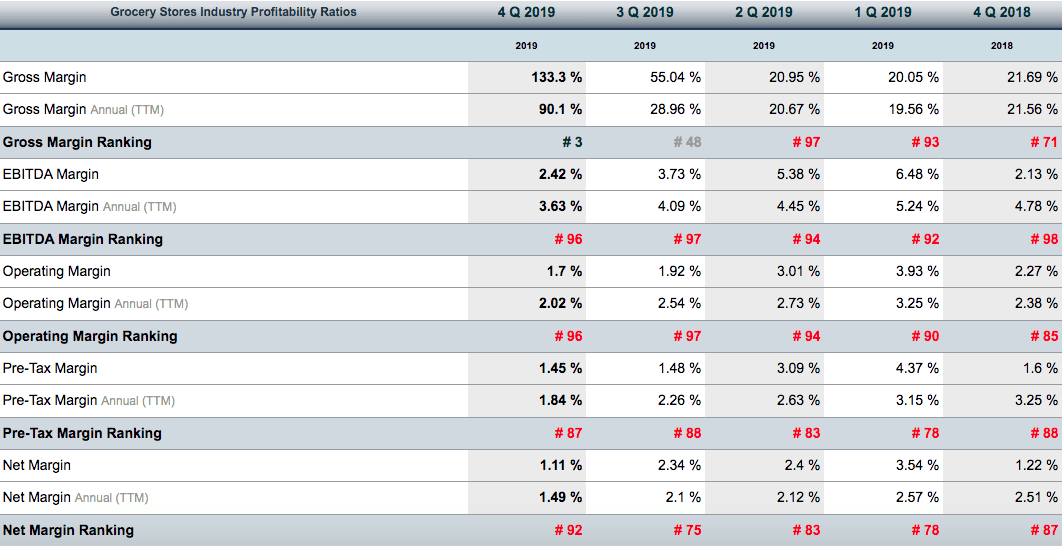The image size is (1063, 546).
Task: Click the 4 Q 2018 column header
Action: (1002, 12)
